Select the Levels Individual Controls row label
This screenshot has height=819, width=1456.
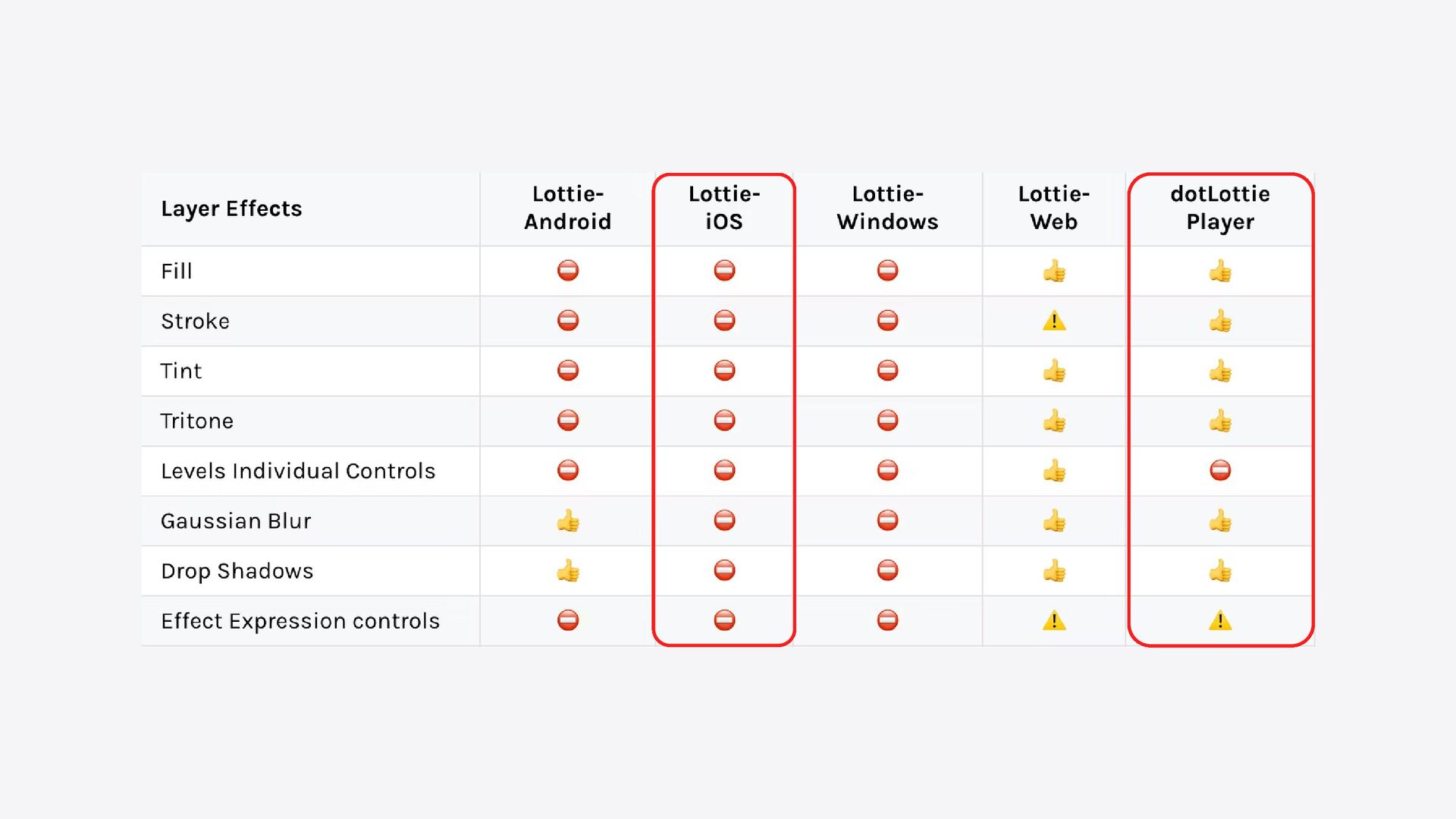click(298, 471)
